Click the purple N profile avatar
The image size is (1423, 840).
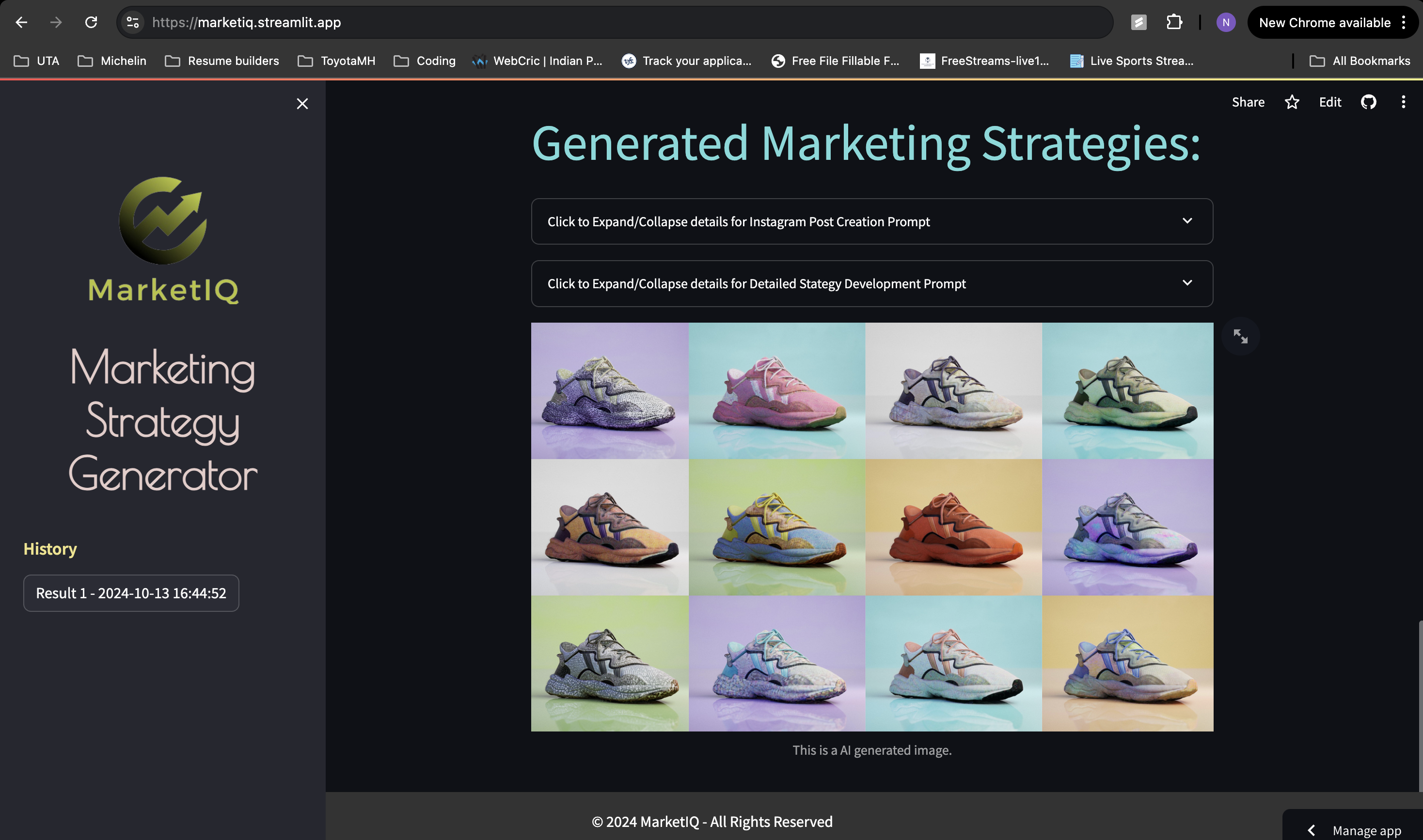point(1225,23)
